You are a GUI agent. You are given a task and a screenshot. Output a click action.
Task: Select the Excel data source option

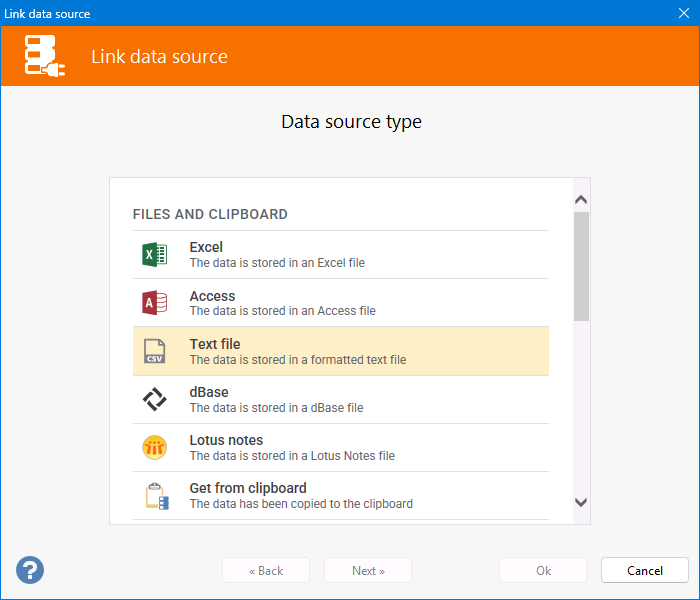(340, 255)
